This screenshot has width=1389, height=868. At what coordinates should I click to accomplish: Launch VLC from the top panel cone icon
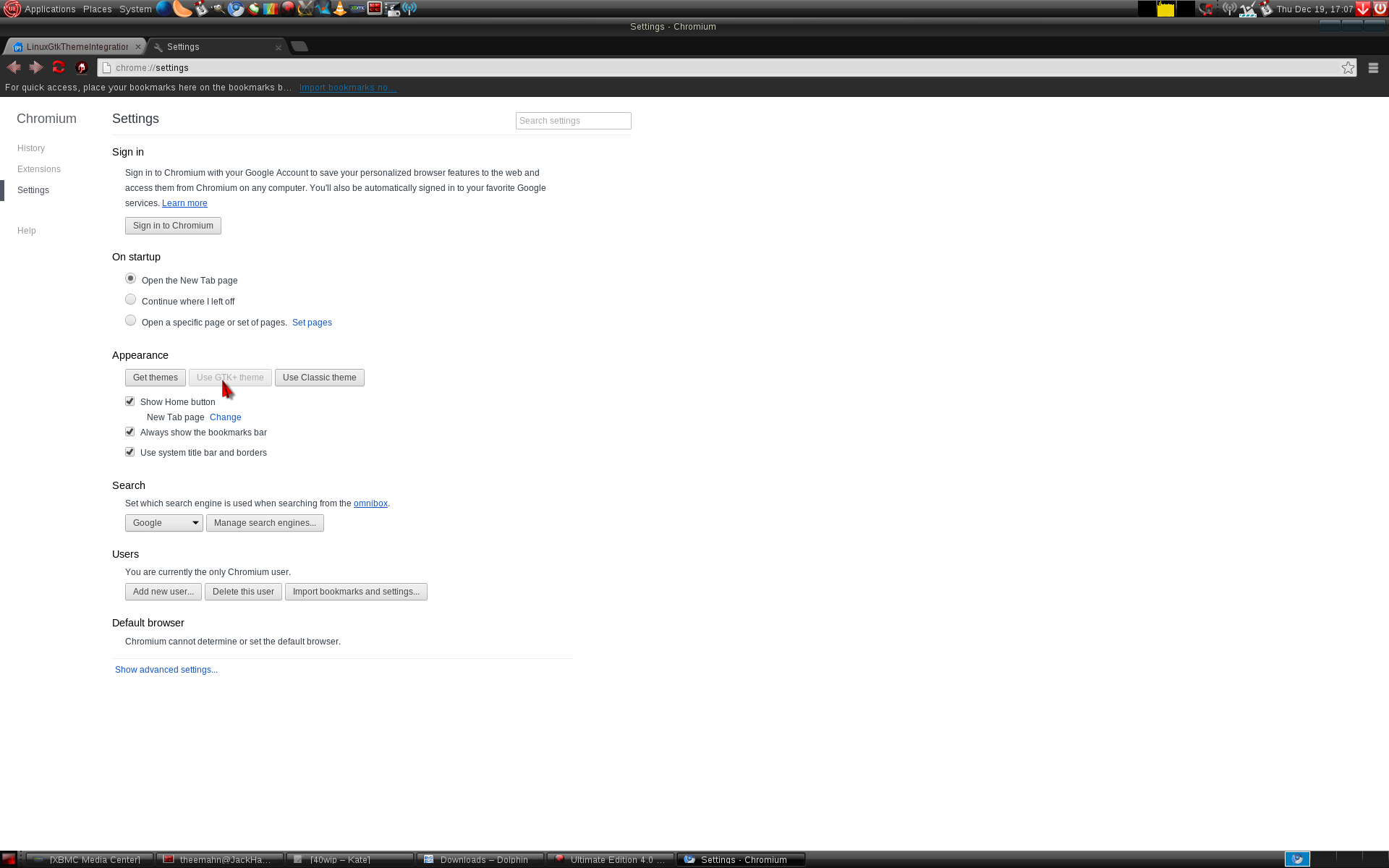coord(339,9)
